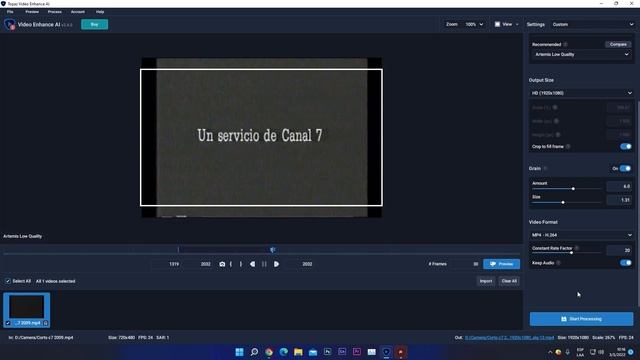The width and height of the screenshot is (640, 360).
Task: Launch Microsoft Edge from the taskbar
Action: (x=284, y=352)
